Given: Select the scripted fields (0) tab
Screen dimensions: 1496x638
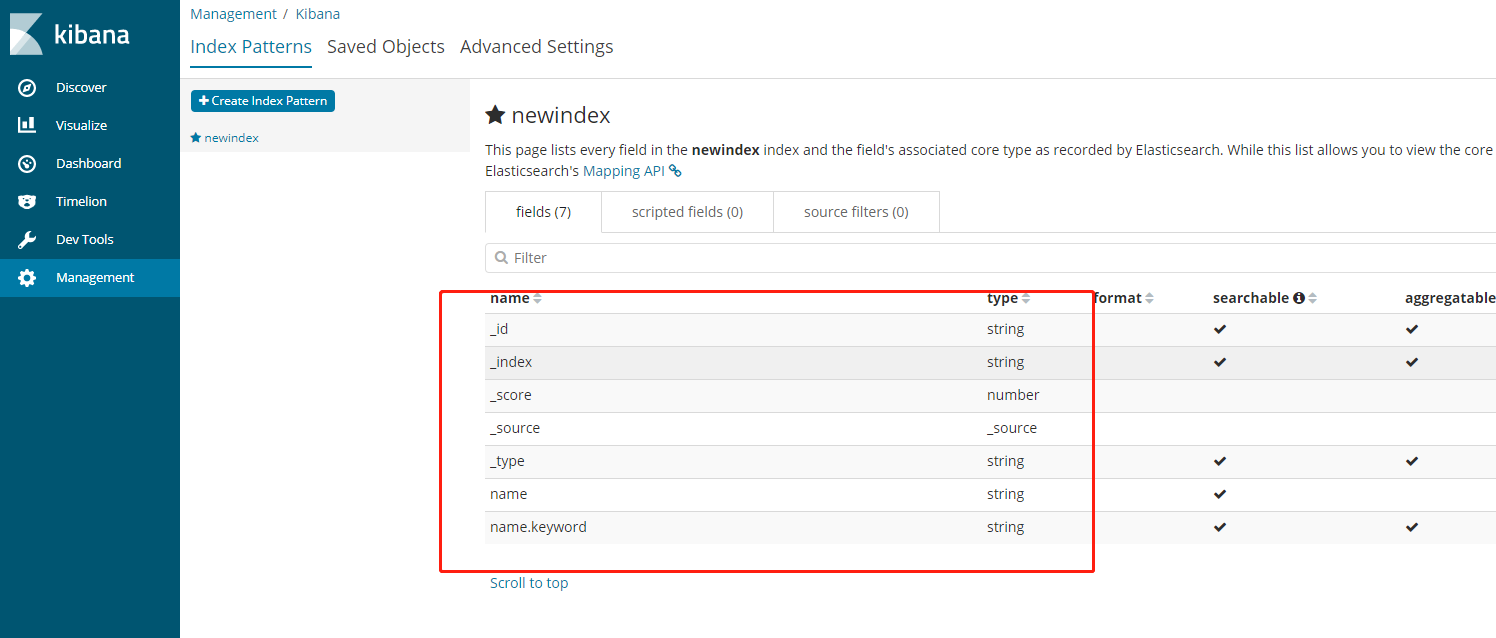Looking at the screenshot, I should (687, 212).
